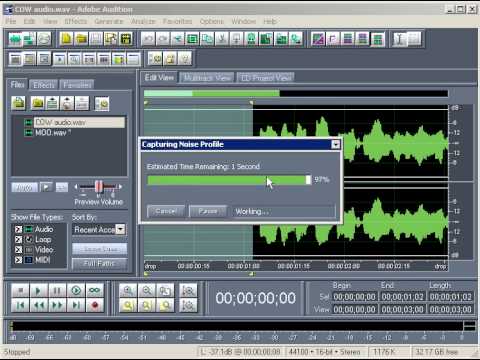Toggle the Loop file type checkbox
This screenshot has height=360, width=480.
tap(18, 239)
